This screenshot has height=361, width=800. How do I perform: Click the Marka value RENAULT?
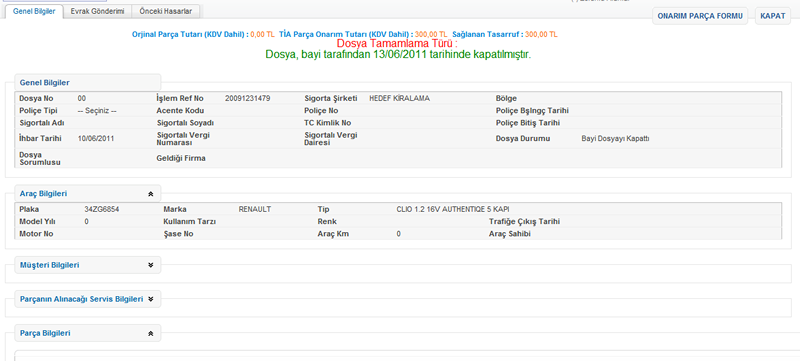point(255,209)
